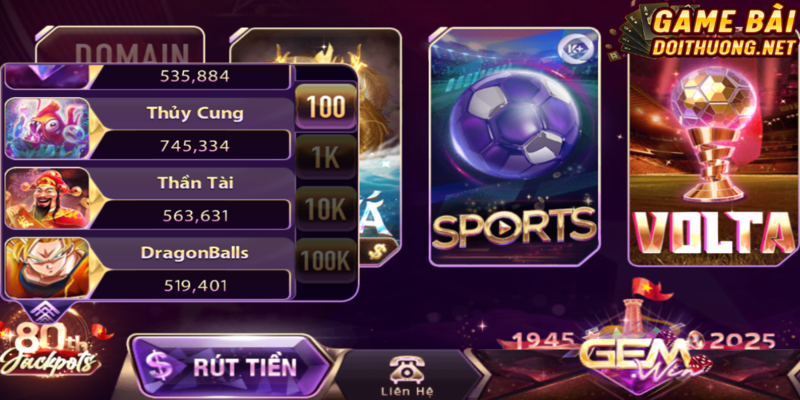Collapse the jackpot list using bottom chevron

coord(44,312)
